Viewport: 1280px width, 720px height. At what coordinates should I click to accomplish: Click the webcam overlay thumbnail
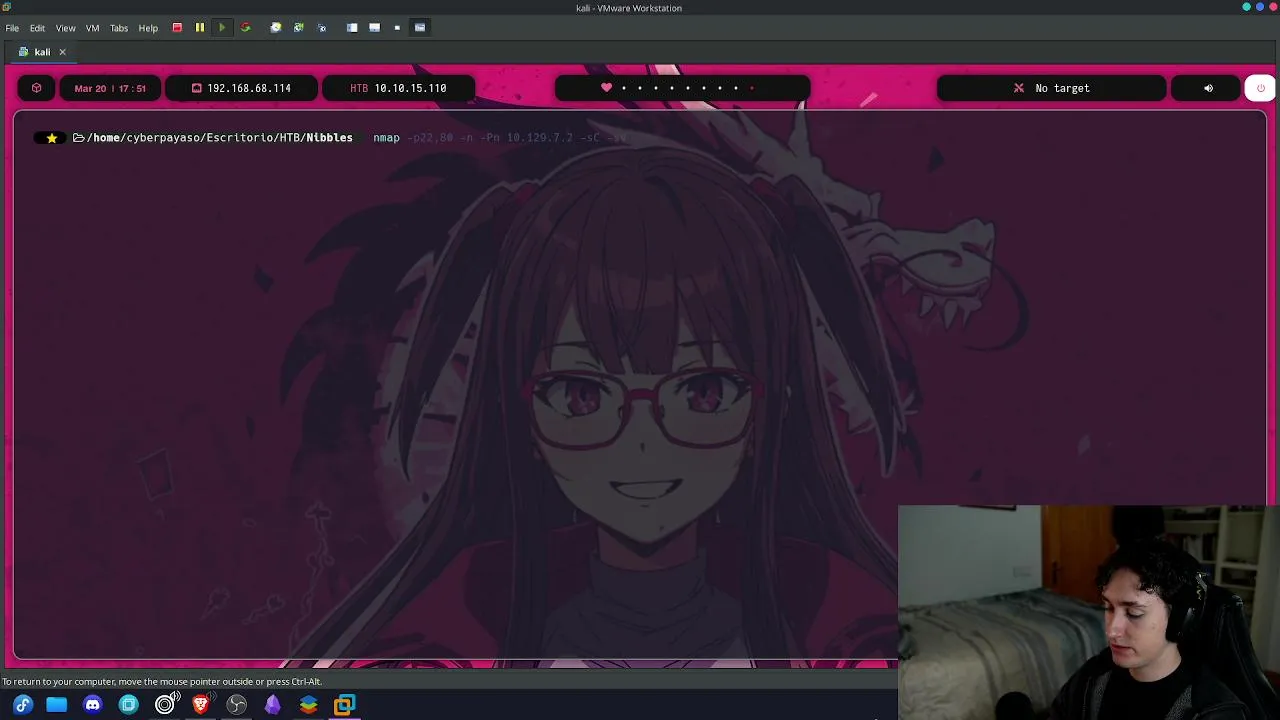[1088, 612]
